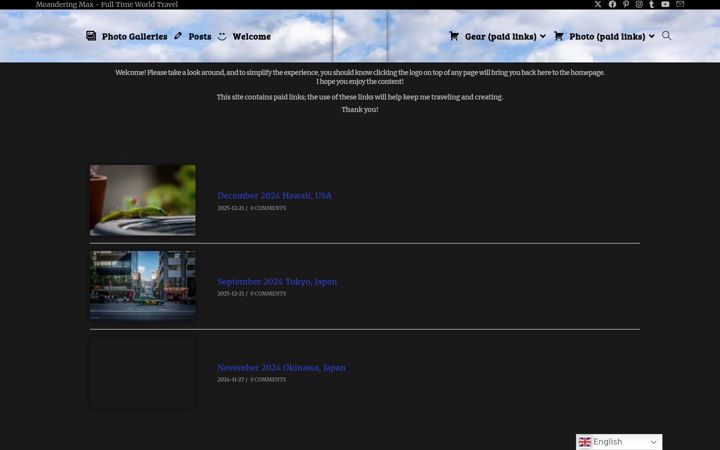Click the Meandering Max site title

tap(107, 4)
